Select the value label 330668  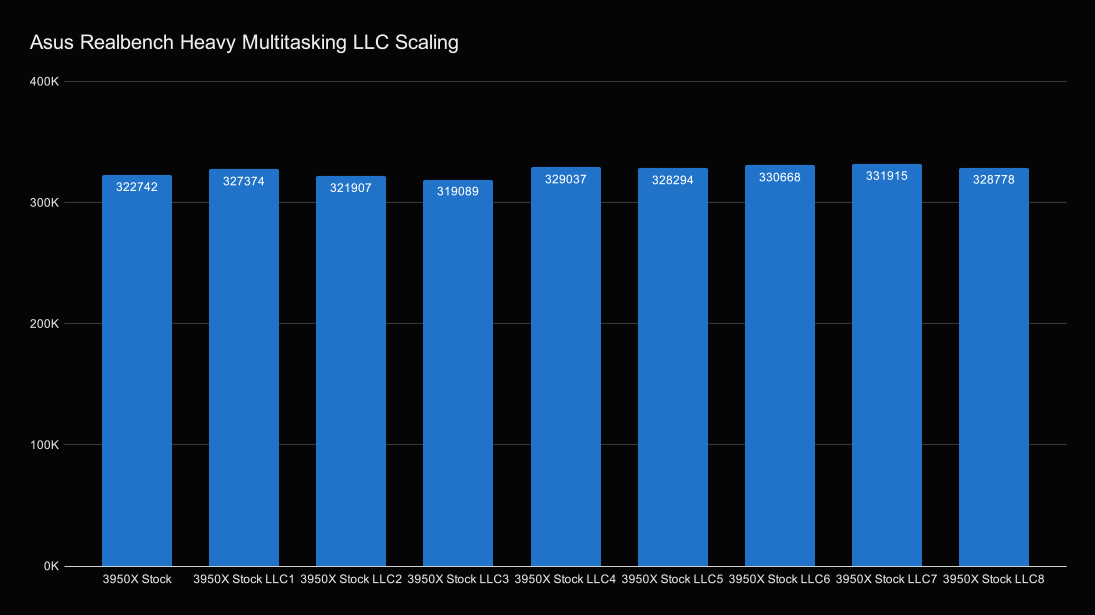[779, 177]
